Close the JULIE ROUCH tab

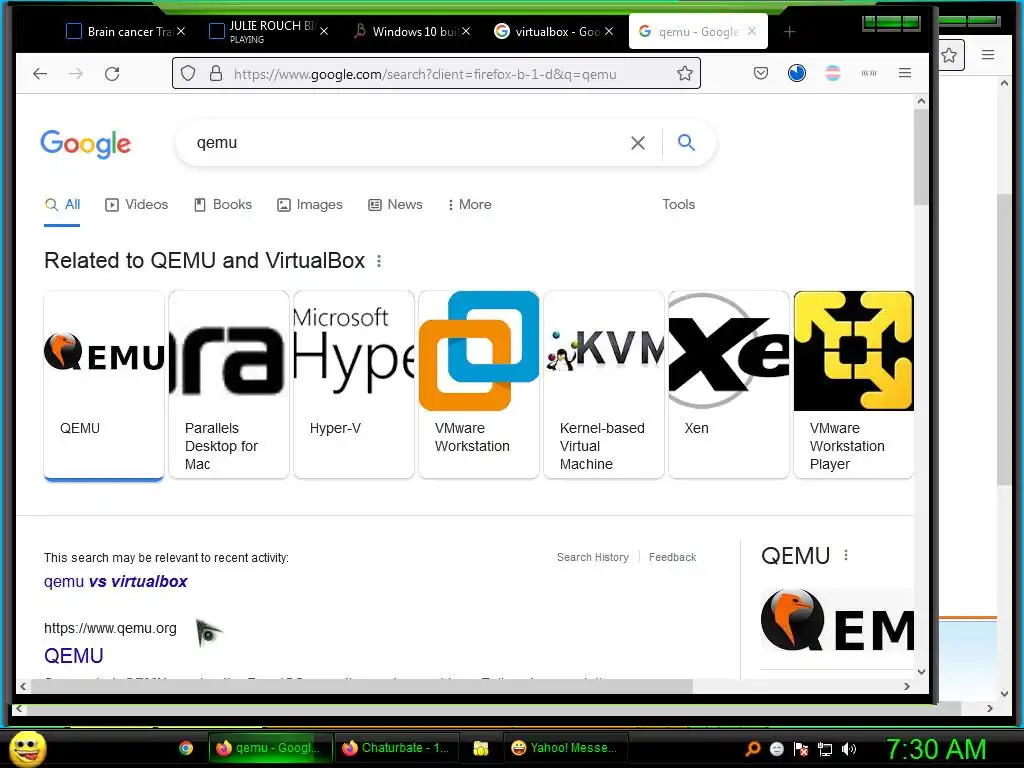[x=324, y=31]
